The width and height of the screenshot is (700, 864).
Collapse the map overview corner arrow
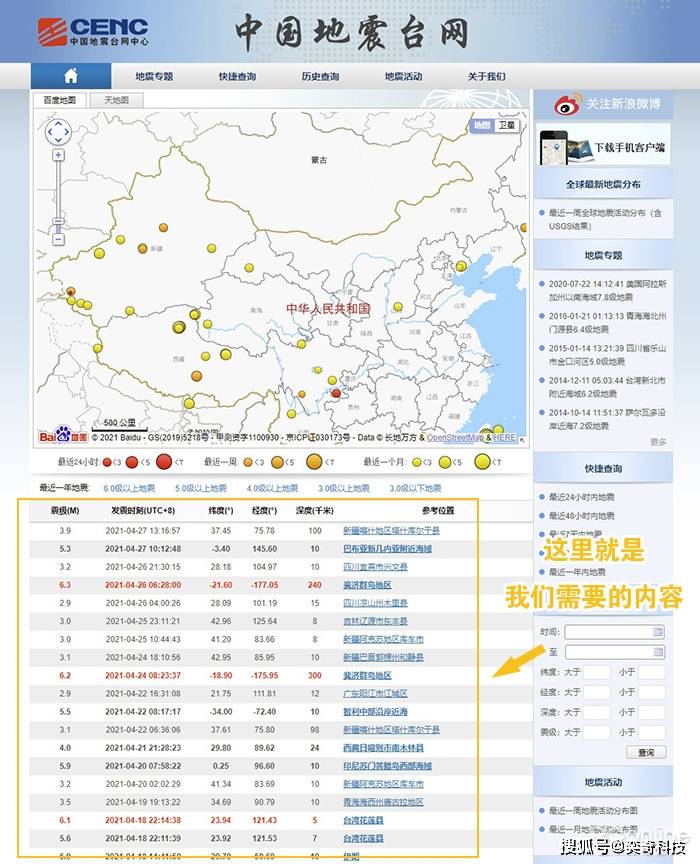pos(521,439)
